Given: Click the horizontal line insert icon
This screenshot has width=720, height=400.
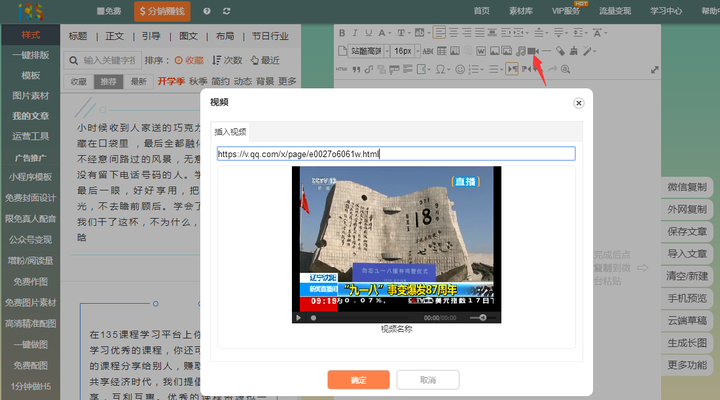Looking at the screenshot, I should (546, 51).
